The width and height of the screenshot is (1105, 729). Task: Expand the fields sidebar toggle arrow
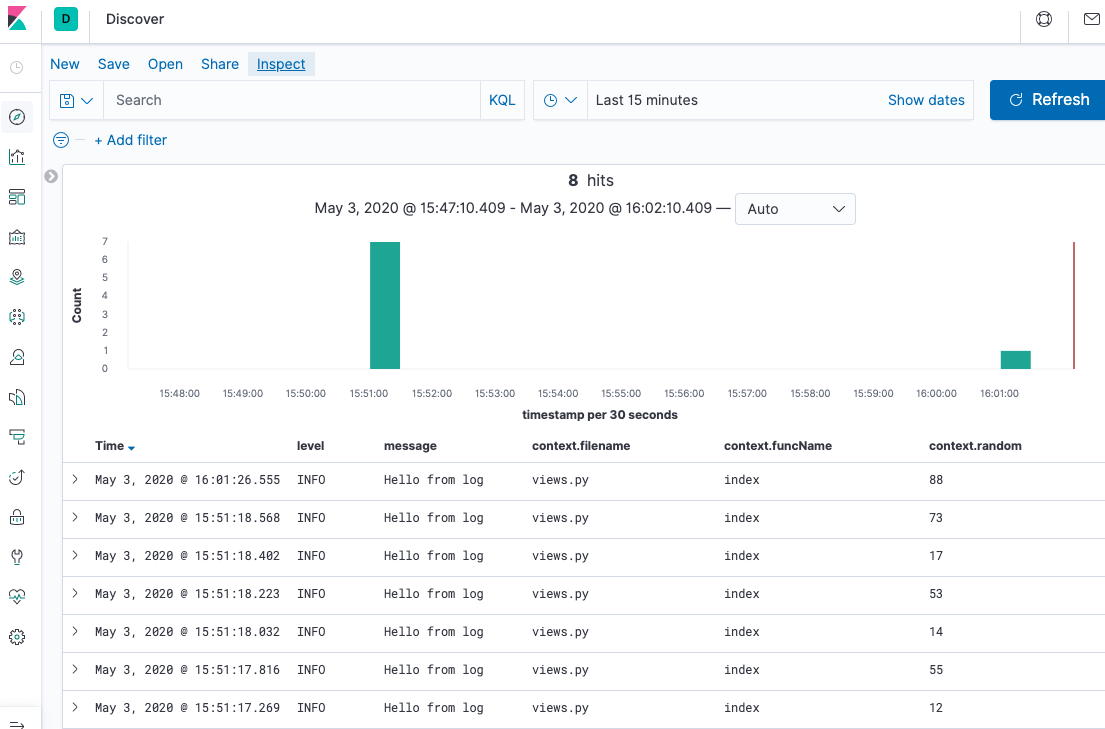[51, 176]
